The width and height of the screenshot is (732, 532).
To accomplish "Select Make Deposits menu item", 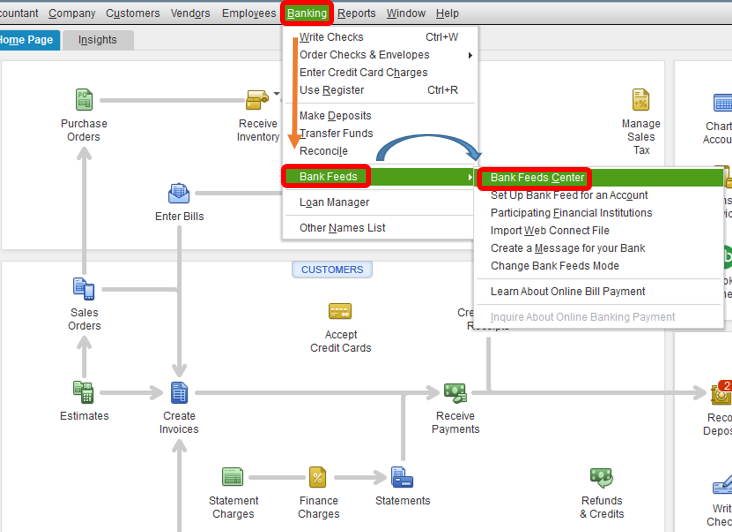I will 379,116.
